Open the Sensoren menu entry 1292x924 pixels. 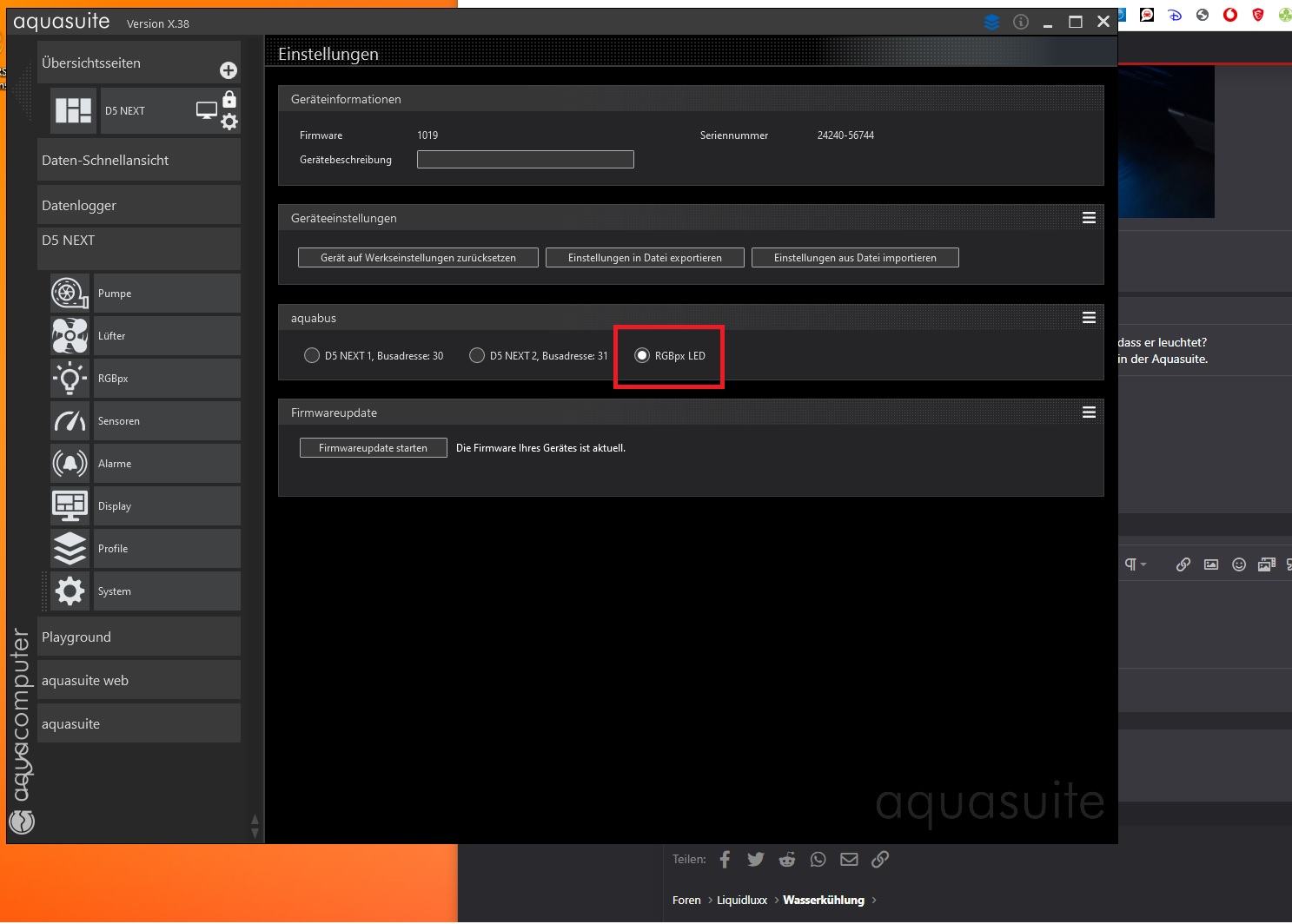(167, 421)
